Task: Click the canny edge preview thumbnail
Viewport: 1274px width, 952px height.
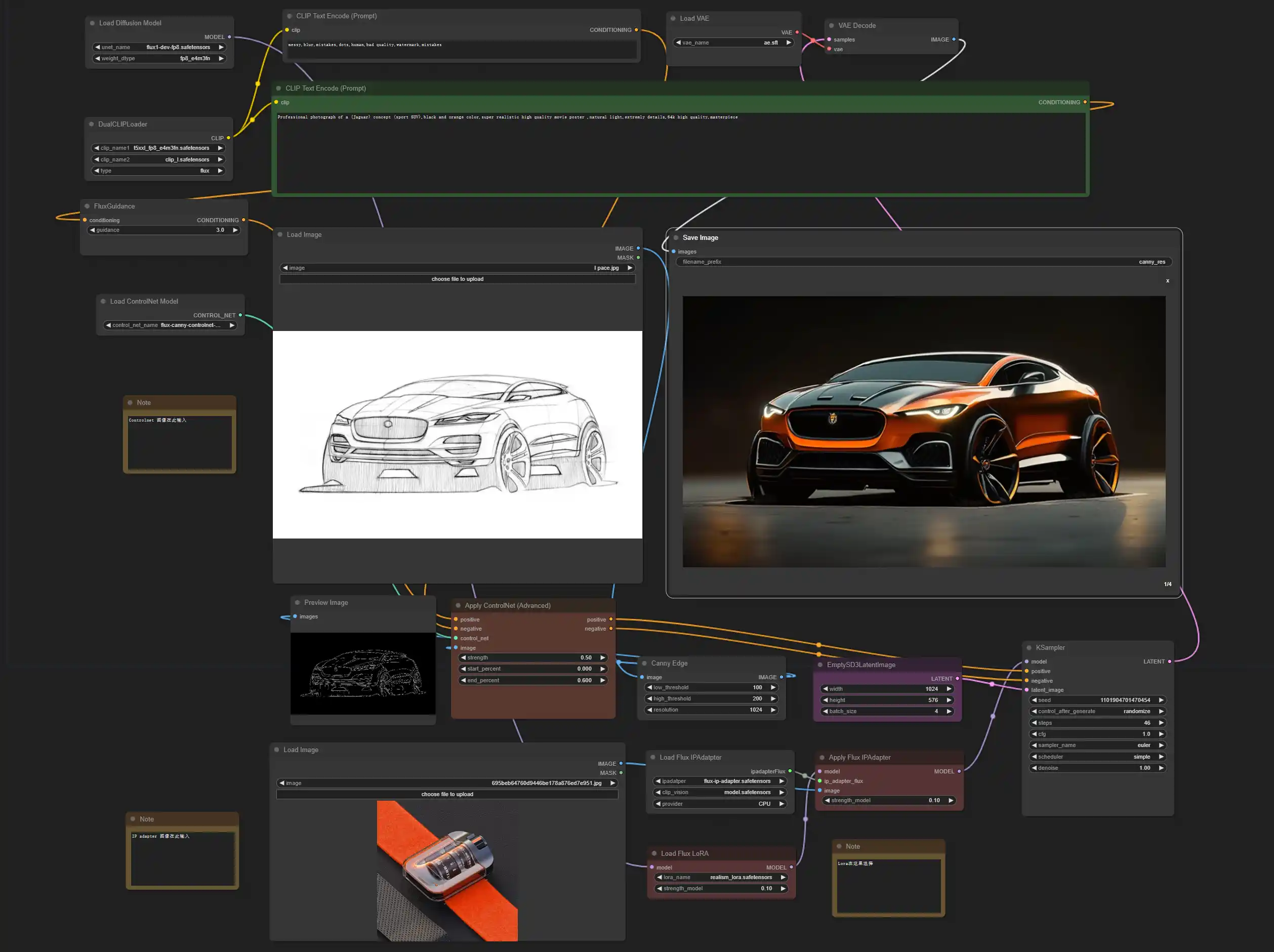Action: pos(363,673)
